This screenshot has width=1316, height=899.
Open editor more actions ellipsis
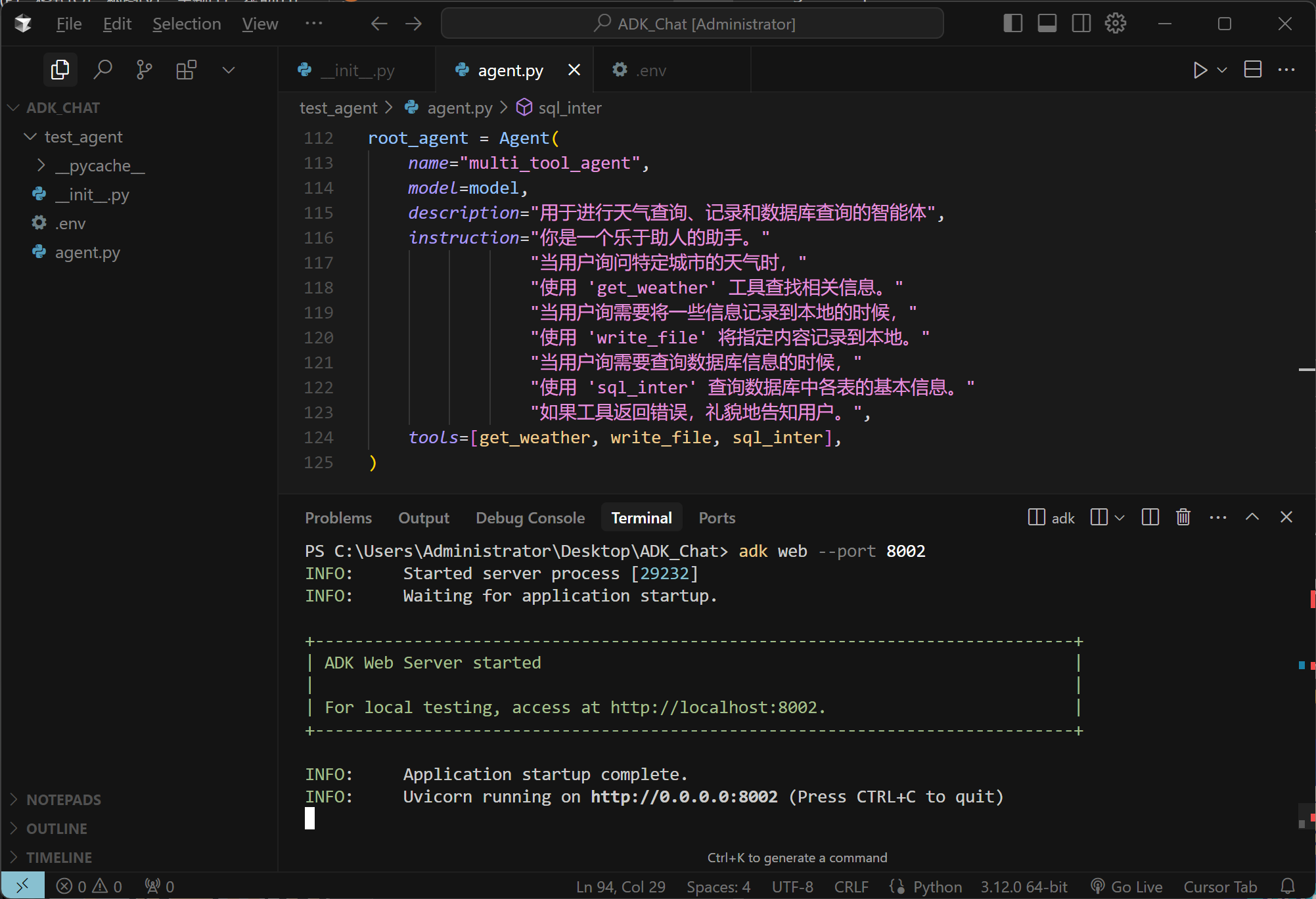tap(1286, 70)
